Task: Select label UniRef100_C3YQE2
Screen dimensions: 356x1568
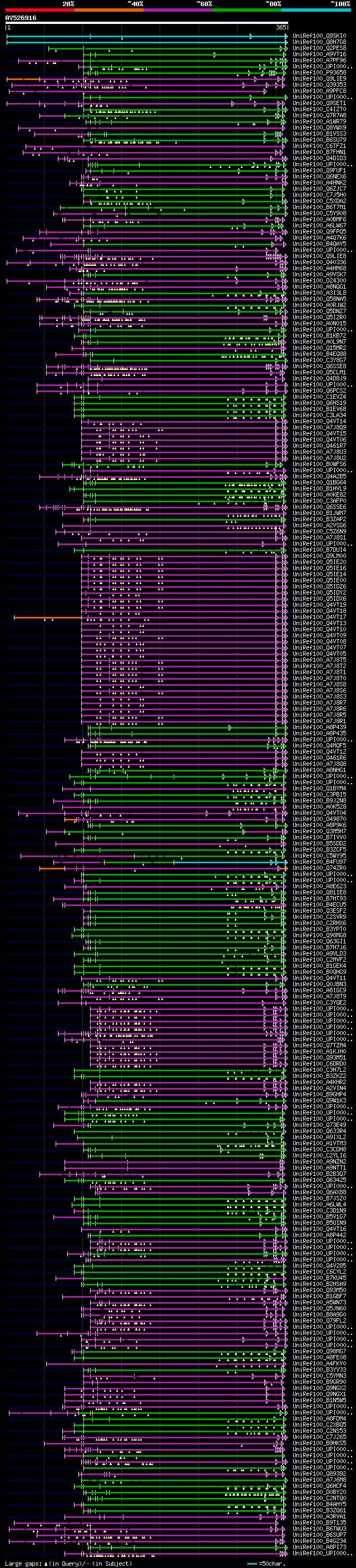Action: [x=319, y=1002]
